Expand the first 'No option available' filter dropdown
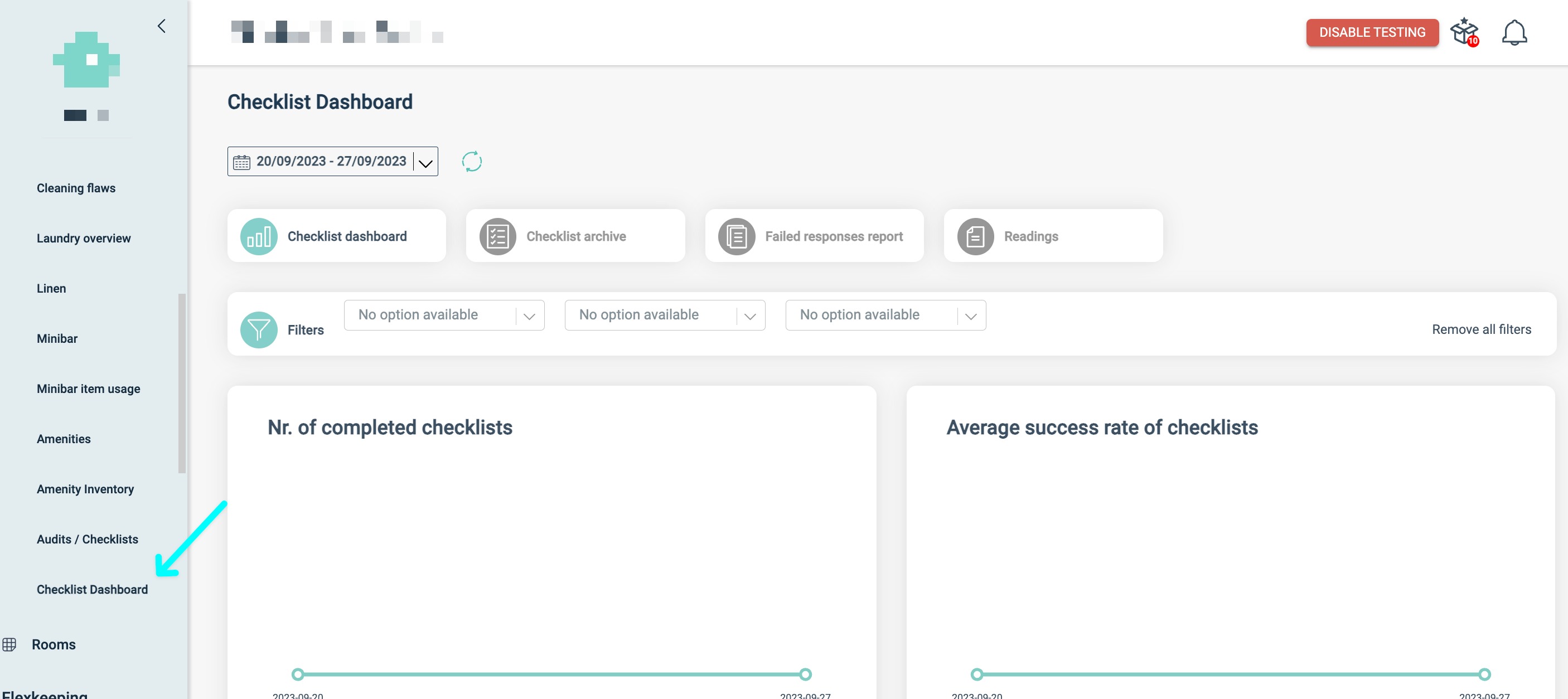Image resolution: width=1568 pixels, height=699 pixels. pos(444,315)
